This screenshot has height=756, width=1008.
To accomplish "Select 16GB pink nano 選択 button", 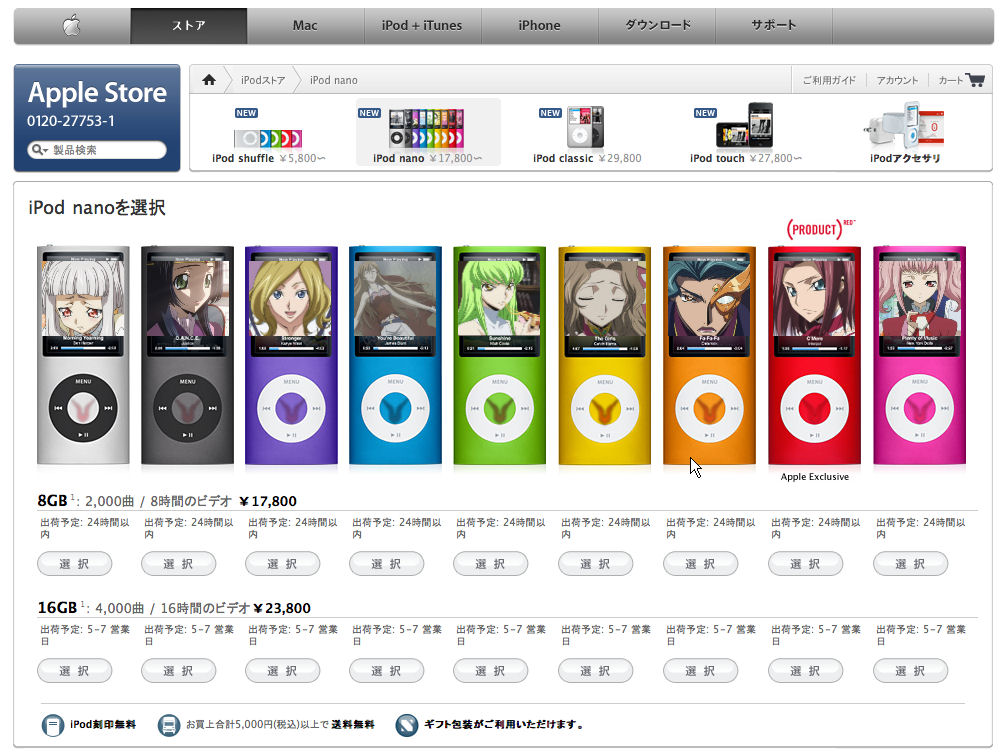I will [x=911, y=670].
